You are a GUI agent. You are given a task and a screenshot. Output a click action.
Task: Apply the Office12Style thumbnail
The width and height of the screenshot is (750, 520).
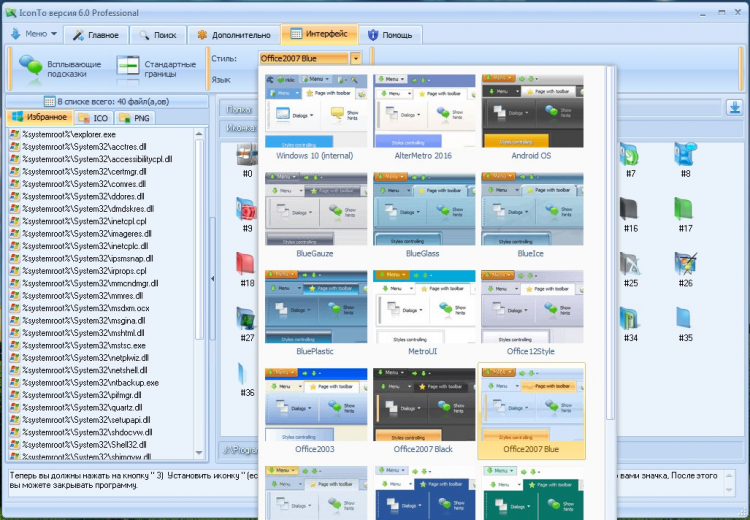pos(532,312)
